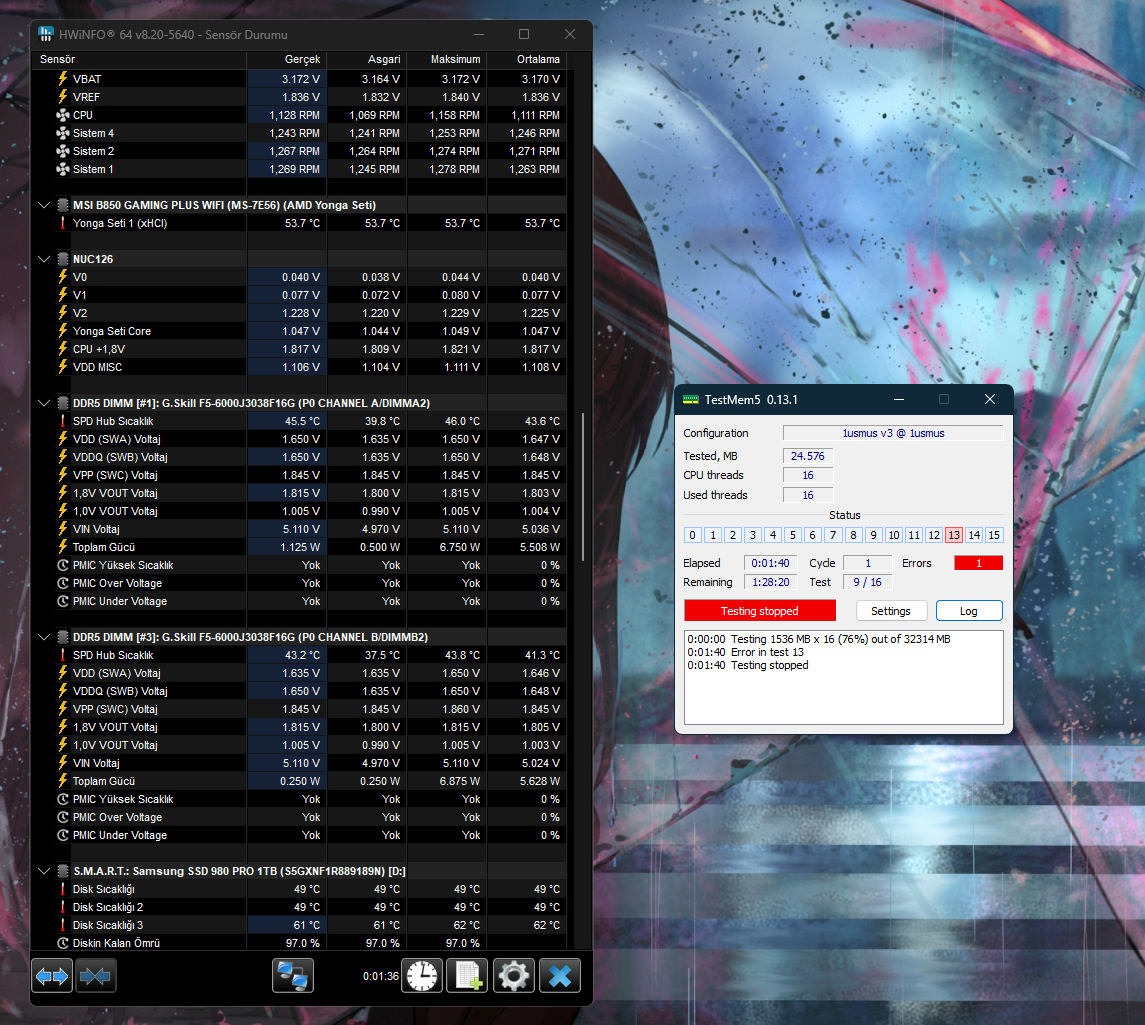Select test status box 0

(692, 535)
